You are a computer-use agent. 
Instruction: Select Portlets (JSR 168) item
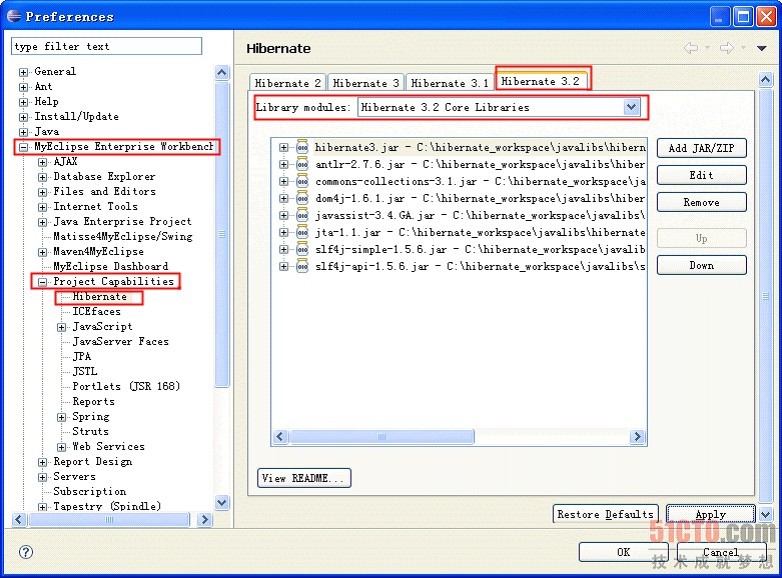(126, 386)
